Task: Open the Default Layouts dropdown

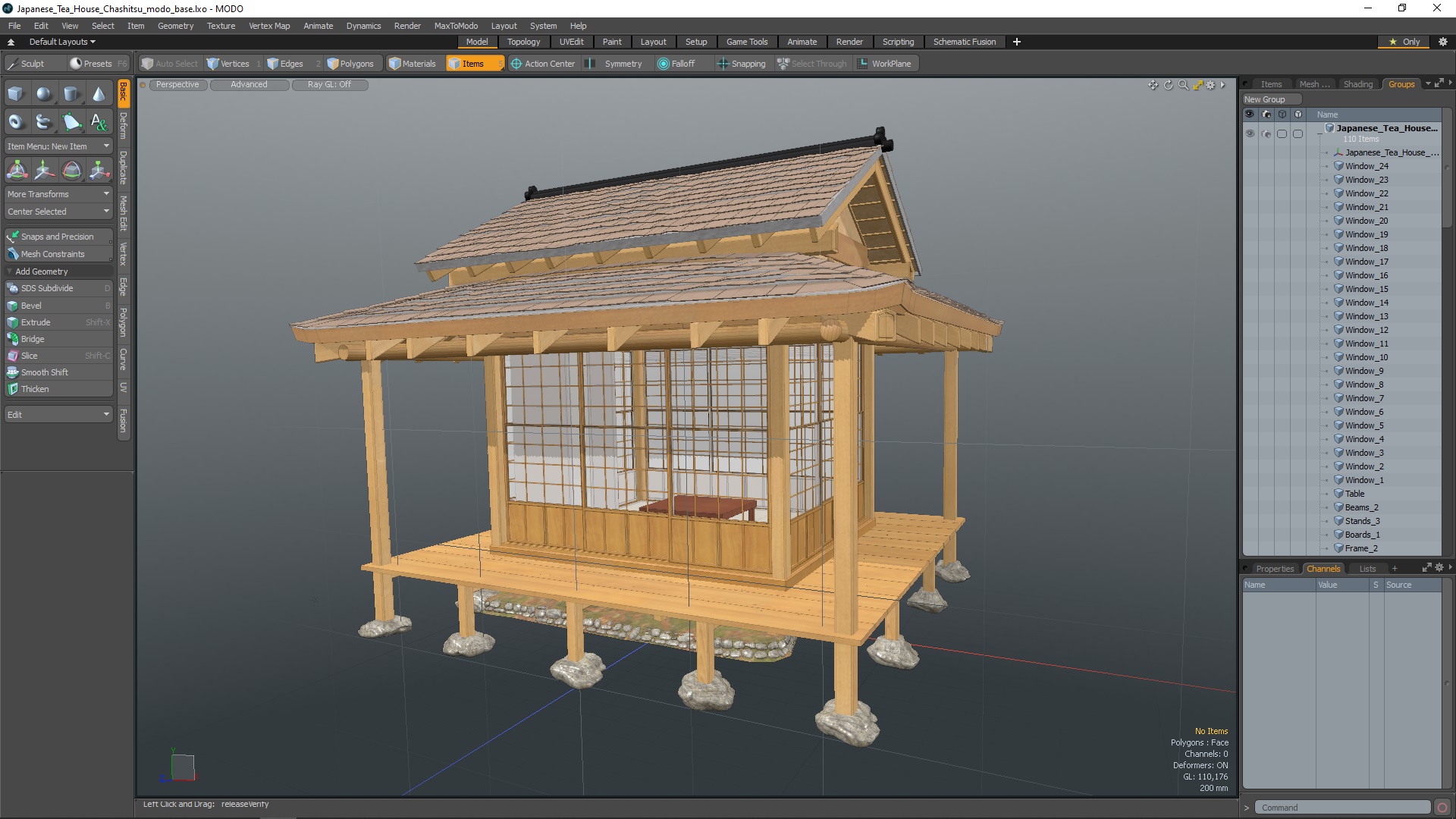Action: 61,42
